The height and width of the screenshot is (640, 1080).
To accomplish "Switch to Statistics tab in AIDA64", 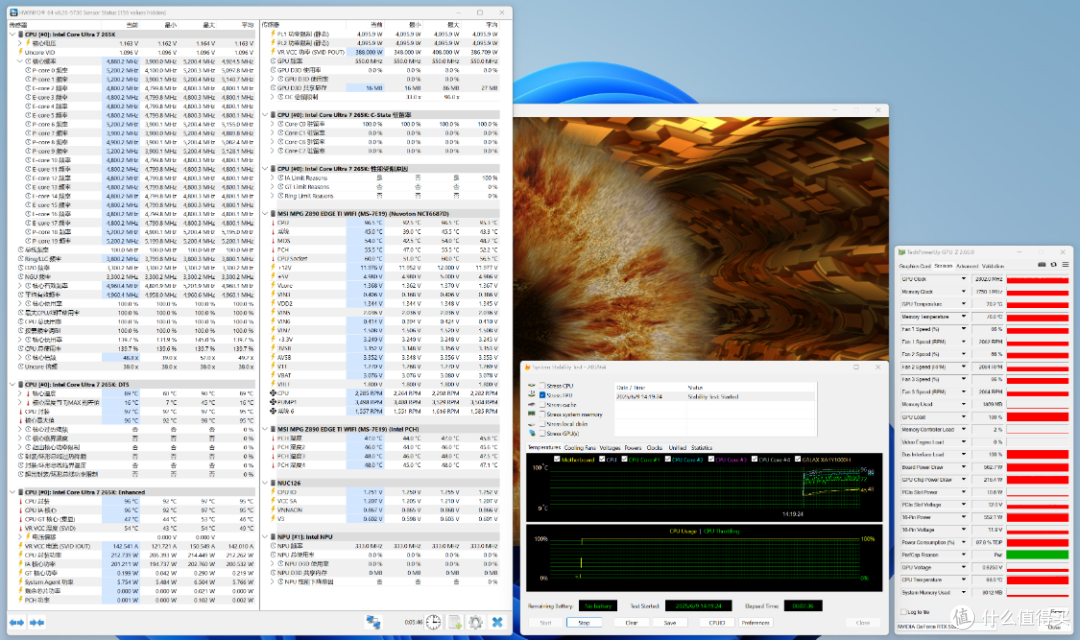I will pos(701,448).
